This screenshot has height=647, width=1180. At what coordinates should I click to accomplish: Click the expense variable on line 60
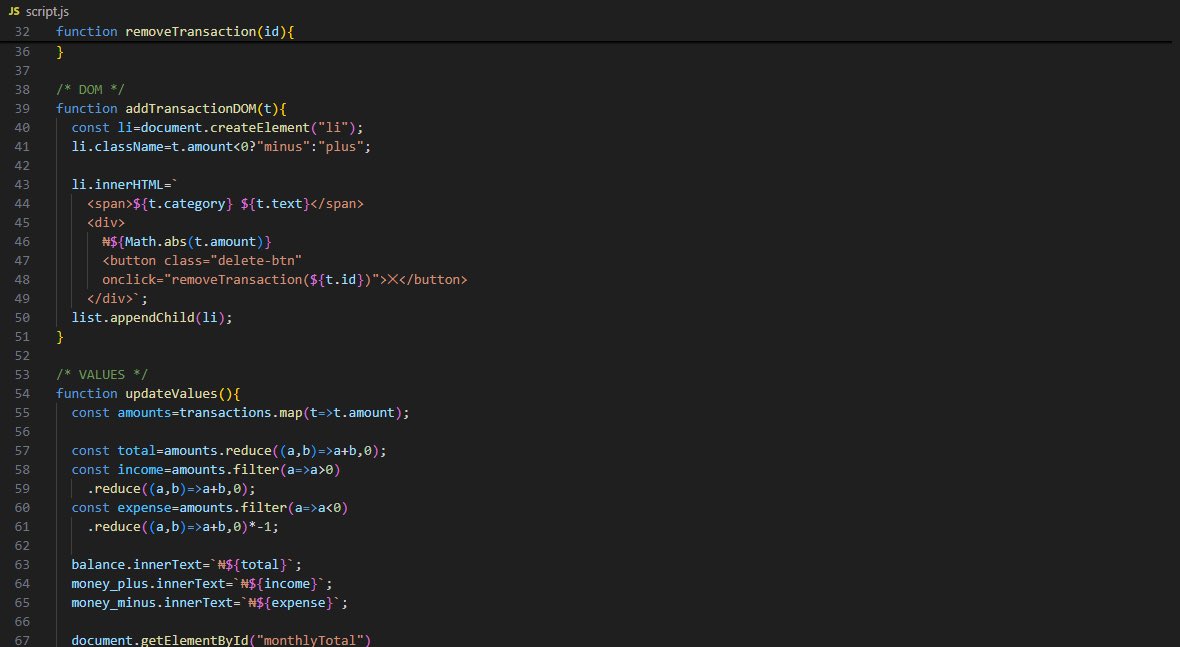(x=144, y=508)
